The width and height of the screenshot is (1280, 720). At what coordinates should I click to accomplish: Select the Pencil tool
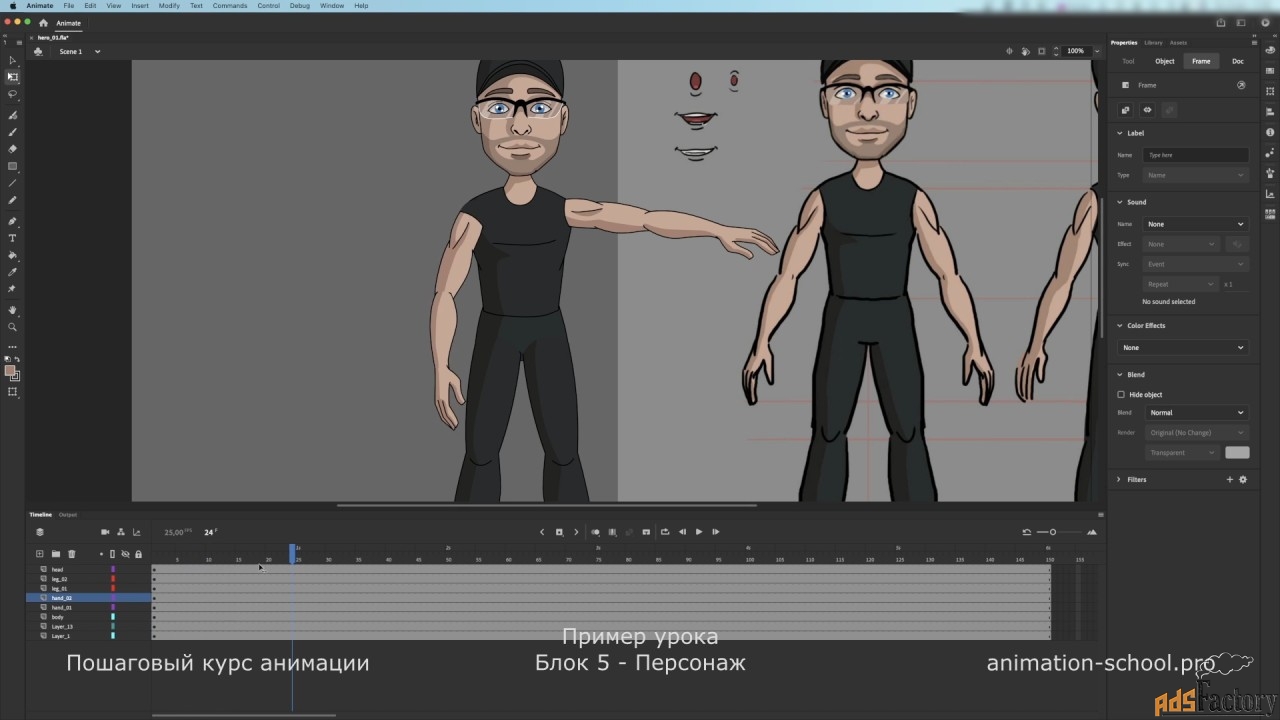[x=13, y=200]
